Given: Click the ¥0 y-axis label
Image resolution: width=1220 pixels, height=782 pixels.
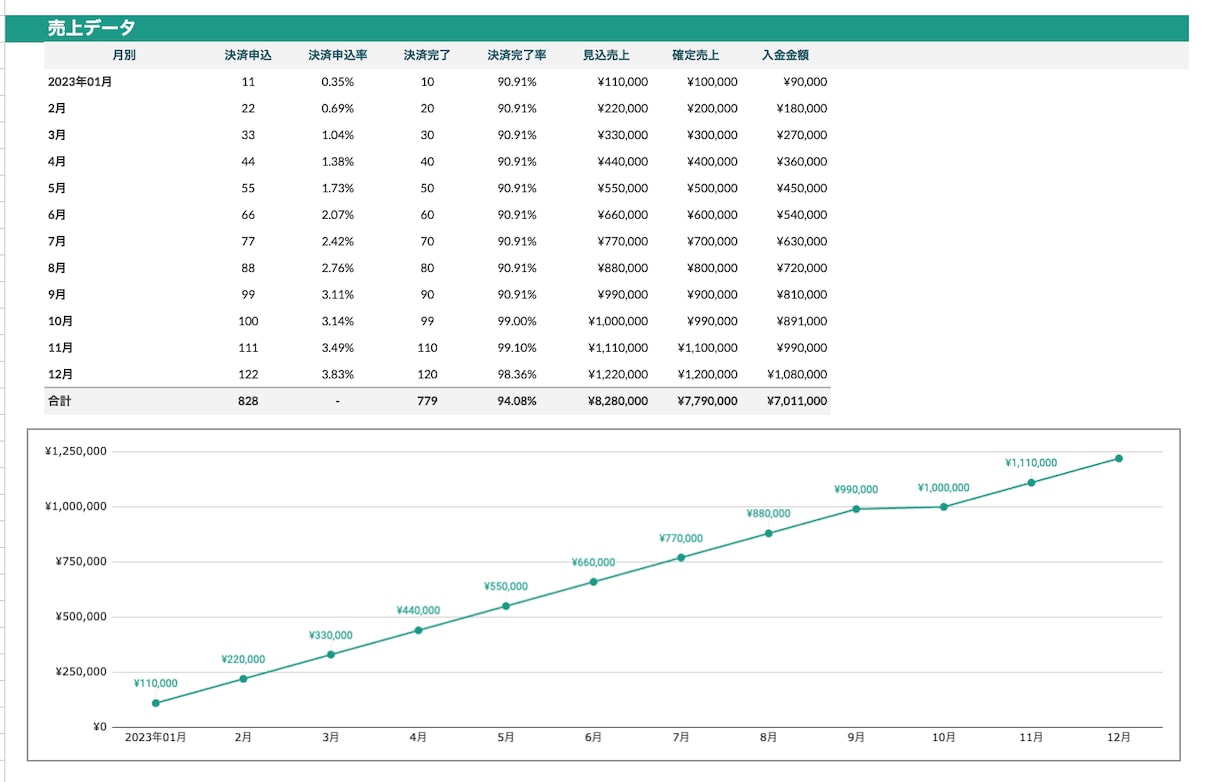Looking at the screenshot, I should pyautogui.click(x=99, y=727).
